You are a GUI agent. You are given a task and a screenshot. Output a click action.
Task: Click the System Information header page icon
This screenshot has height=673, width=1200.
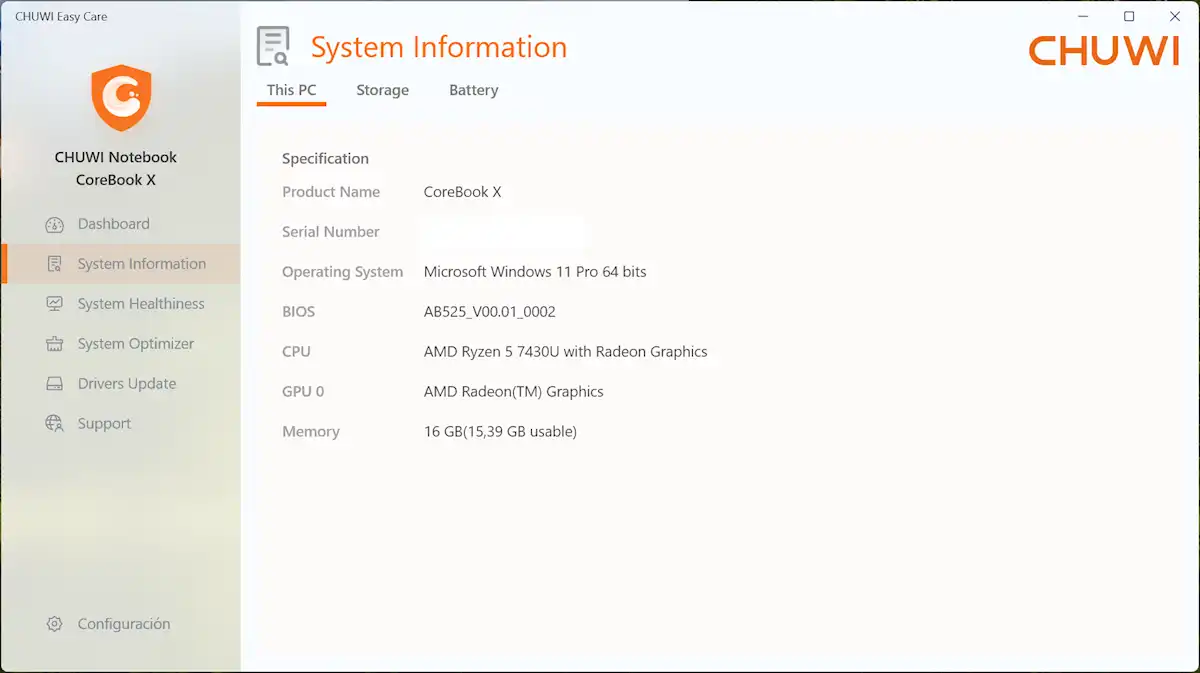pos(273,47)
